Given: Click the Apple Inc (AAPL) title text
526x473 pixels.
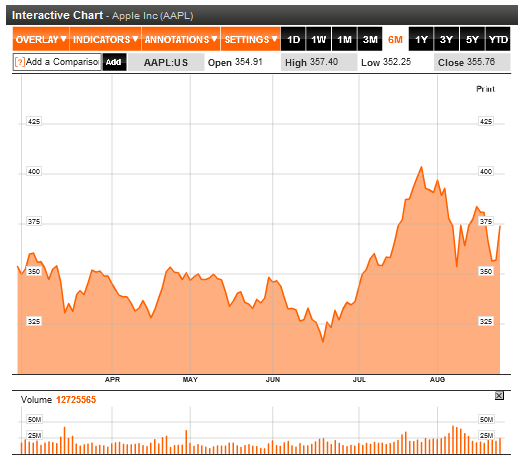Looking at the screenshot, I should (x=153, y=16).
